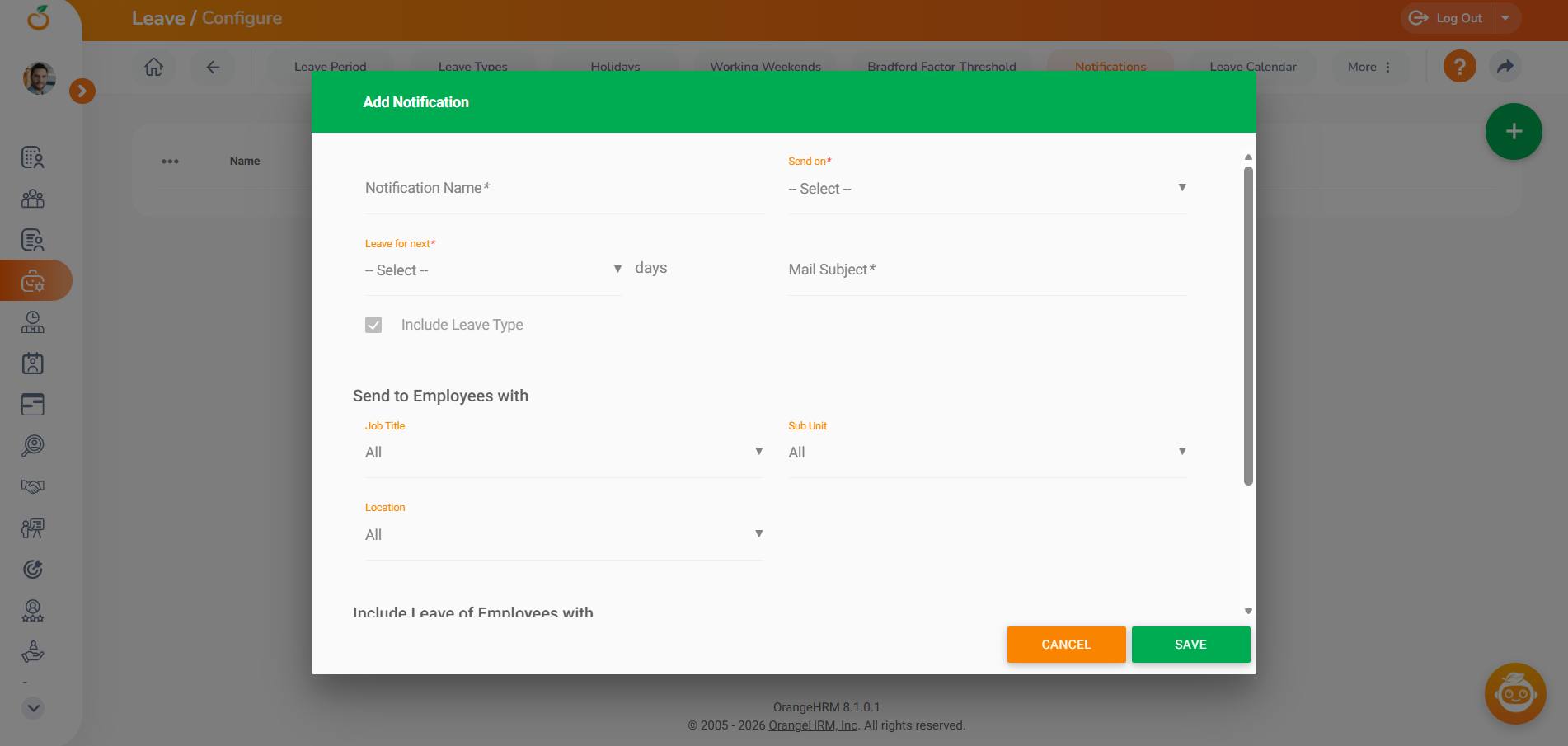
Task: Click the SAVE button
Action: tap(1190, 645)
